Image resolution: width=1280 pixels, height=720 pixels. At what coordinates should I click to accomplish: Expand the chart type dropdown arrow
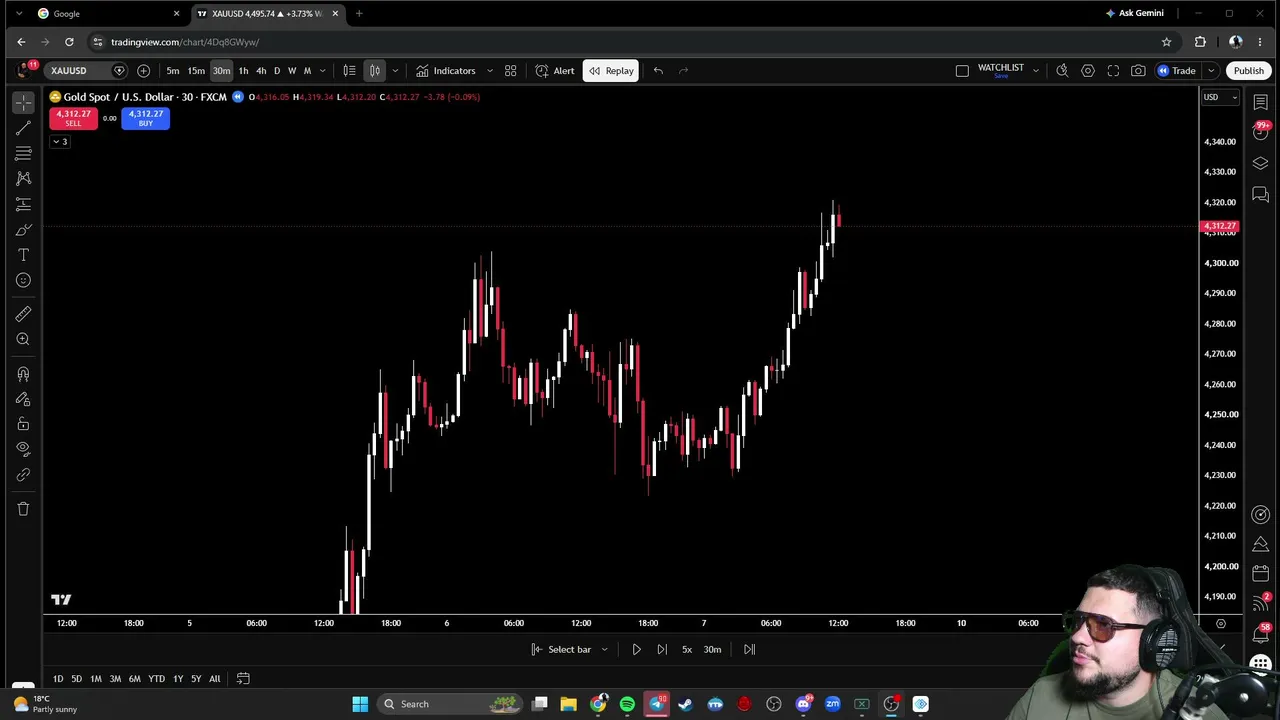click(395, 71)
